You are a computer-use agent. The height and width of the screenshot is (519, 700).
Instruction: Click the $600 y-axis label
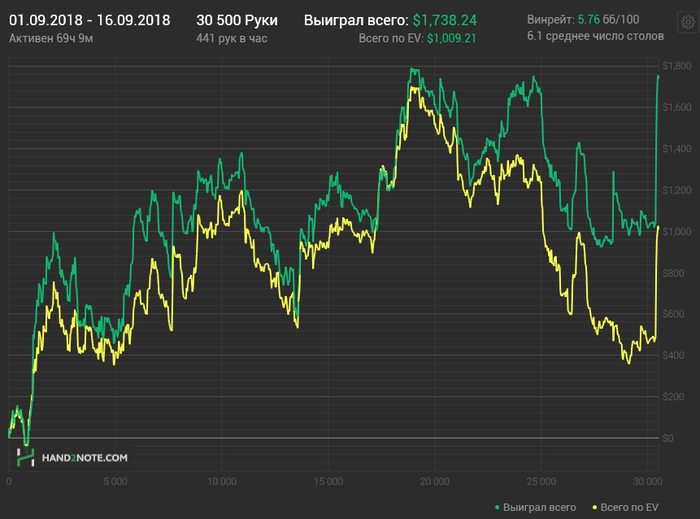(673, 314)
